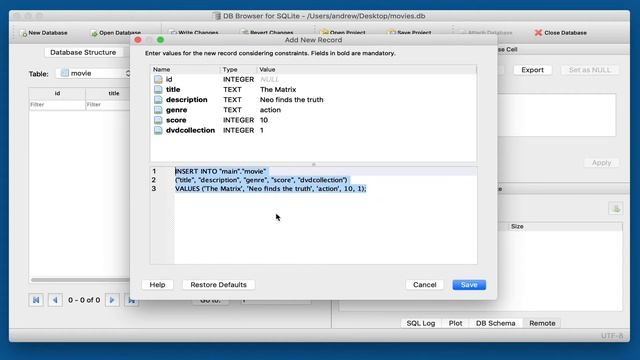Click the Type column header in dialog
Image resolution: width=640 pixels, height=360 pixels.
(238, 69)
